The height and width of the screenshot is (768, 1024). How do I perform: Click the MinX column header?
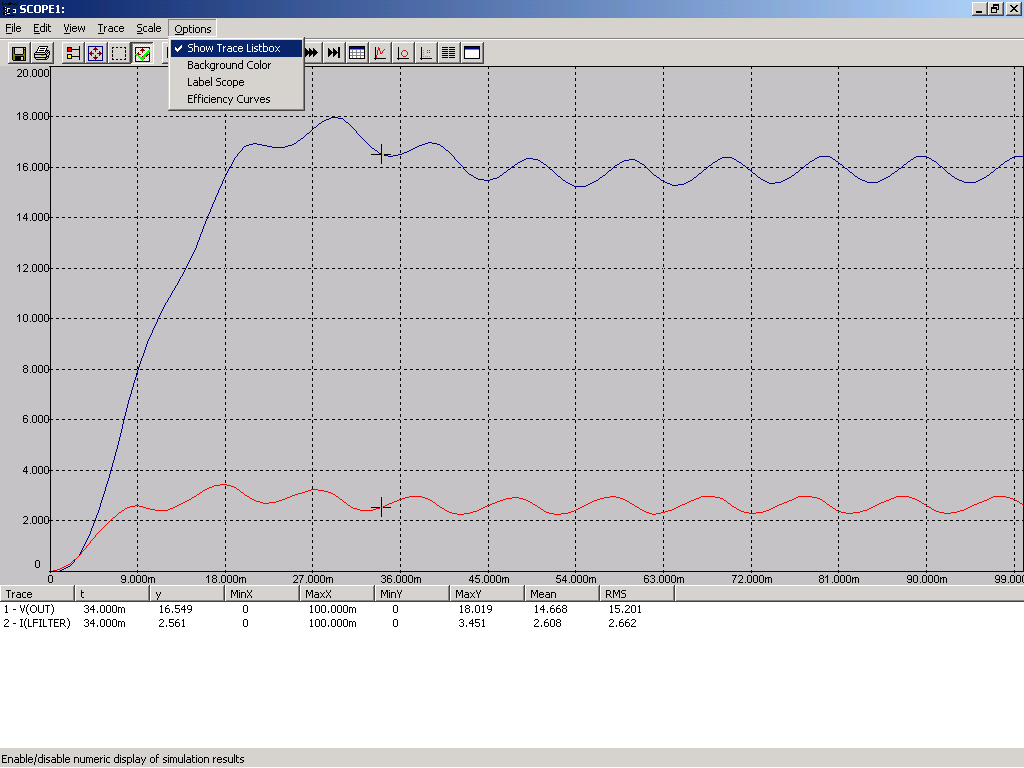263,594
